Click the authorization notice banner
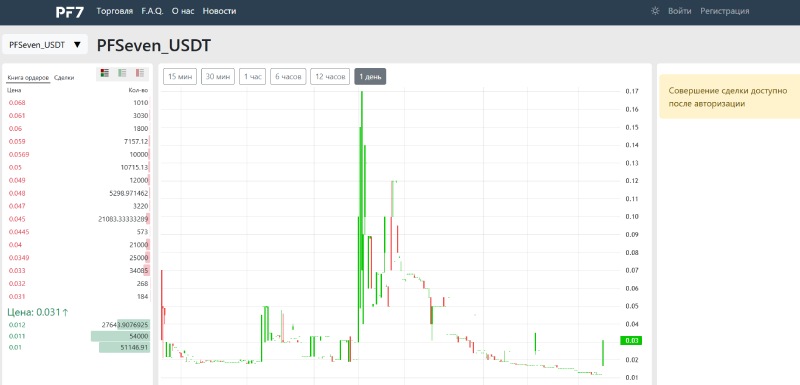This screenshot has width=800, height=385. tap(730, 97)
